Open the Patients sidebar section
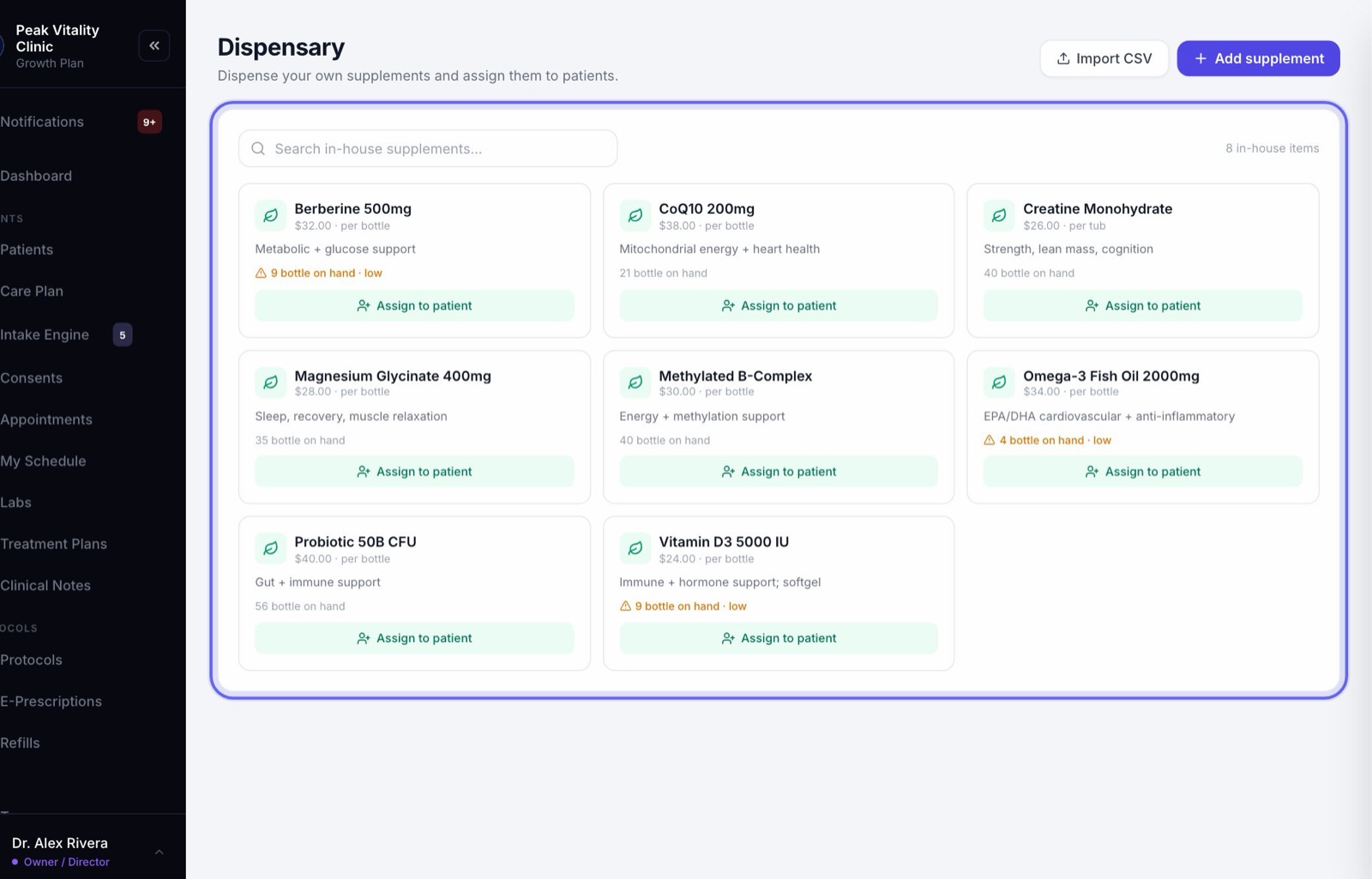 coord(27,250)
